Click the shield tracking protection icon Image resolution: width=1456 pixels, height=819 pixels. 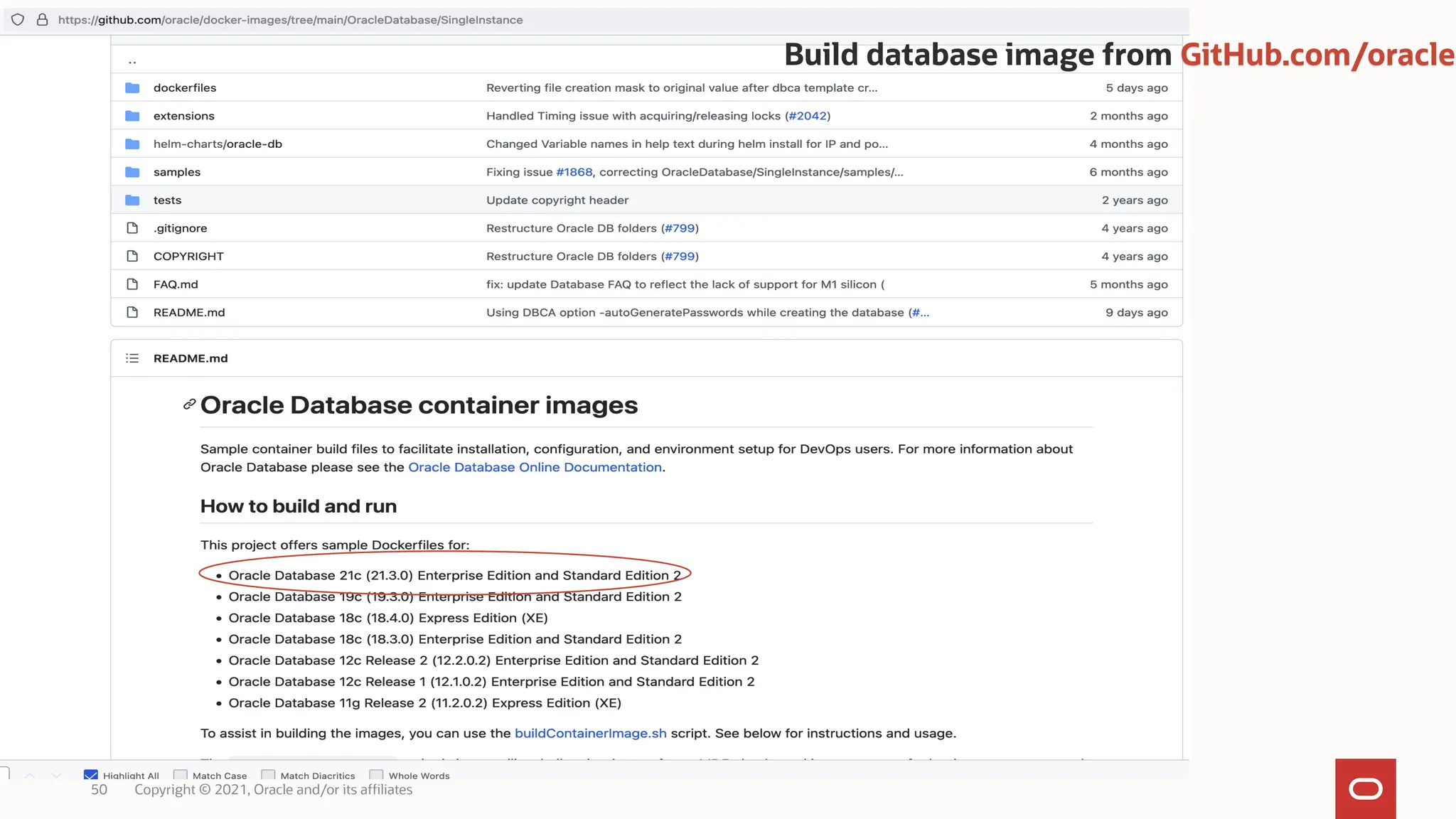click(18, 20)
